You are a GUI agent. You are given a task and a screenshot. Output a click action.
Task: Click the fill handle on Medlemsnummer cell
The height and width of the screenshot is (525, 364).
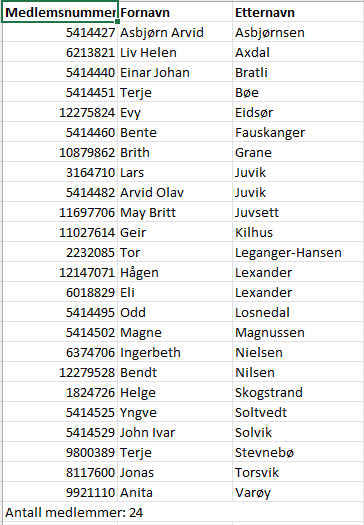click(118, 22)
